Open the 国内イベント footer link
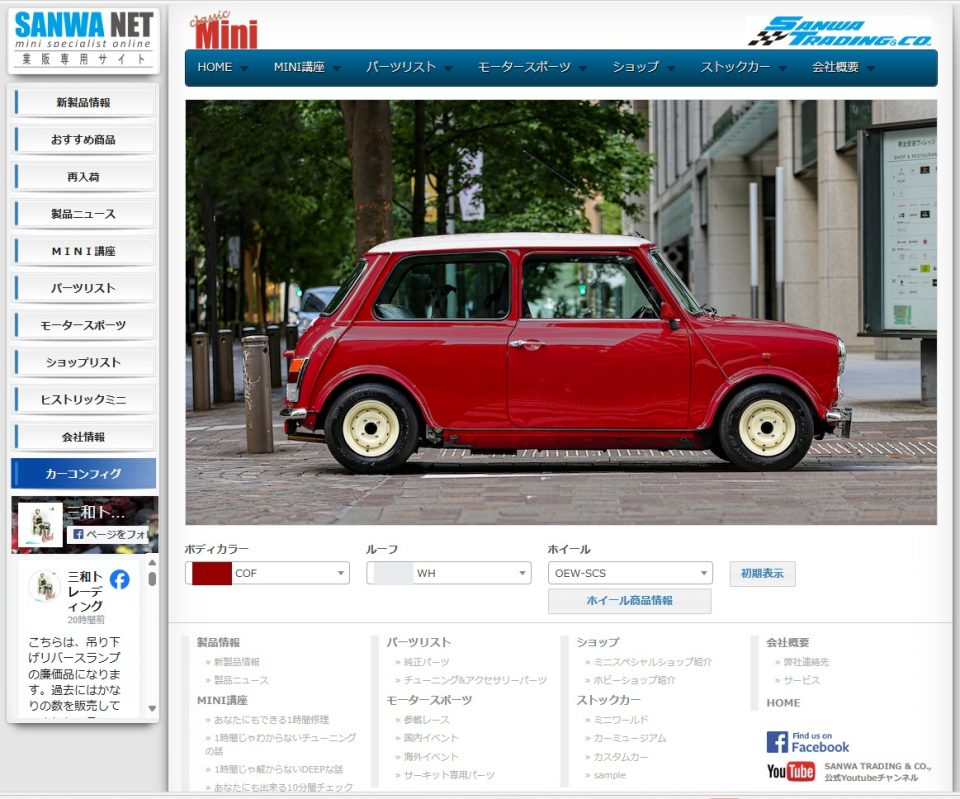Viewport: 960px width, 799px height. point(430,738)
